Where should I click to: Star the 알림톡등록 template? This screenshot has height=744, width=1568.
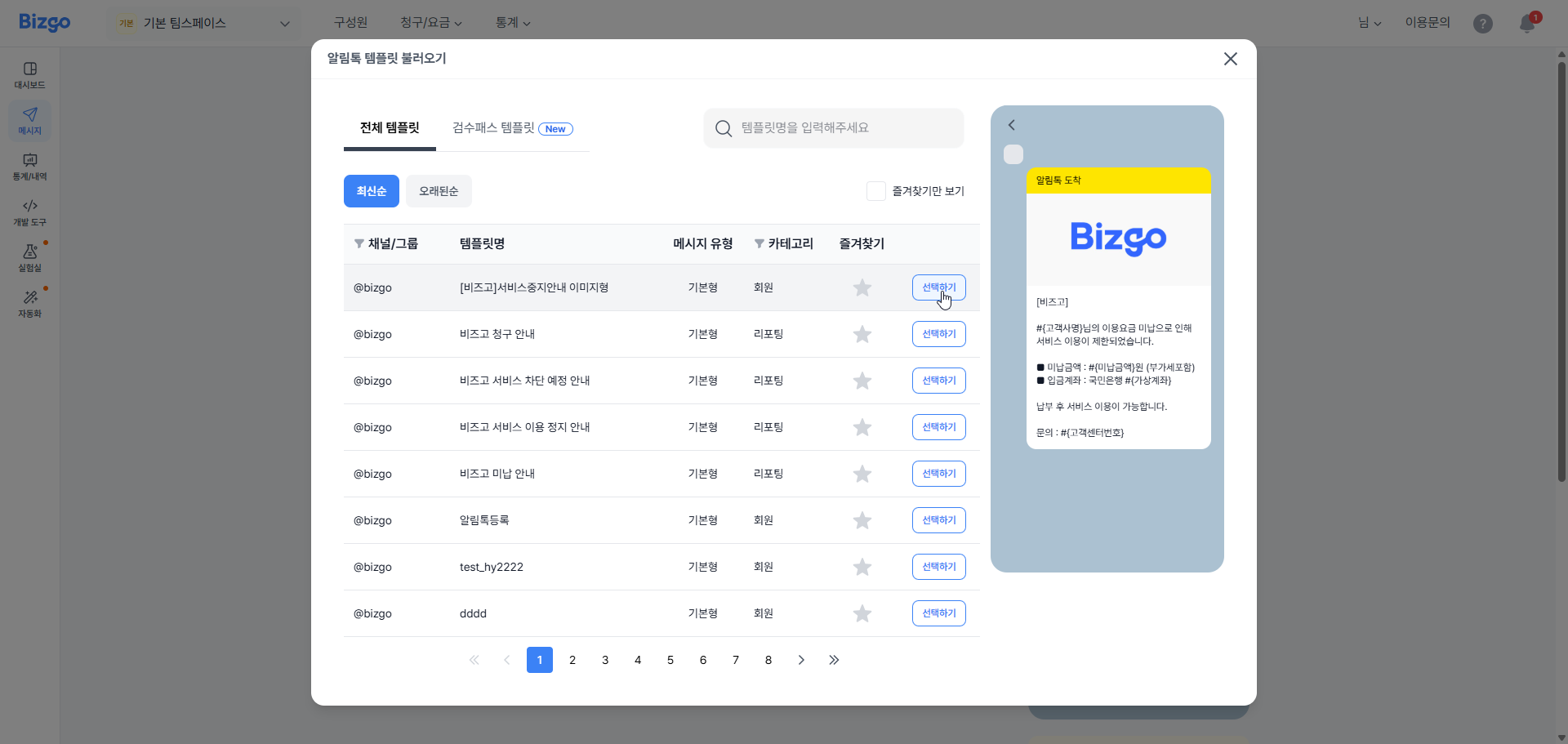pos(862,520)
